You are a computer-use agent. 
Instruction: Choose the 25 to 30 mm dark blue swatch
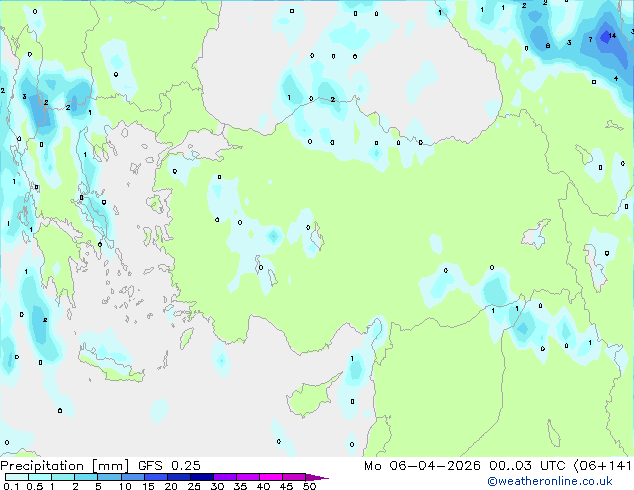[x=201, y=477]
